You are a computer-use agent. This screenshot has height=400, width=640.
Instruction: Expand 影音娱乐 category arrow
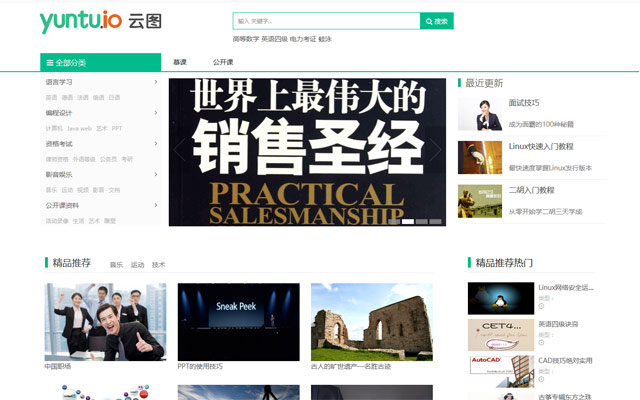[156, 174]
